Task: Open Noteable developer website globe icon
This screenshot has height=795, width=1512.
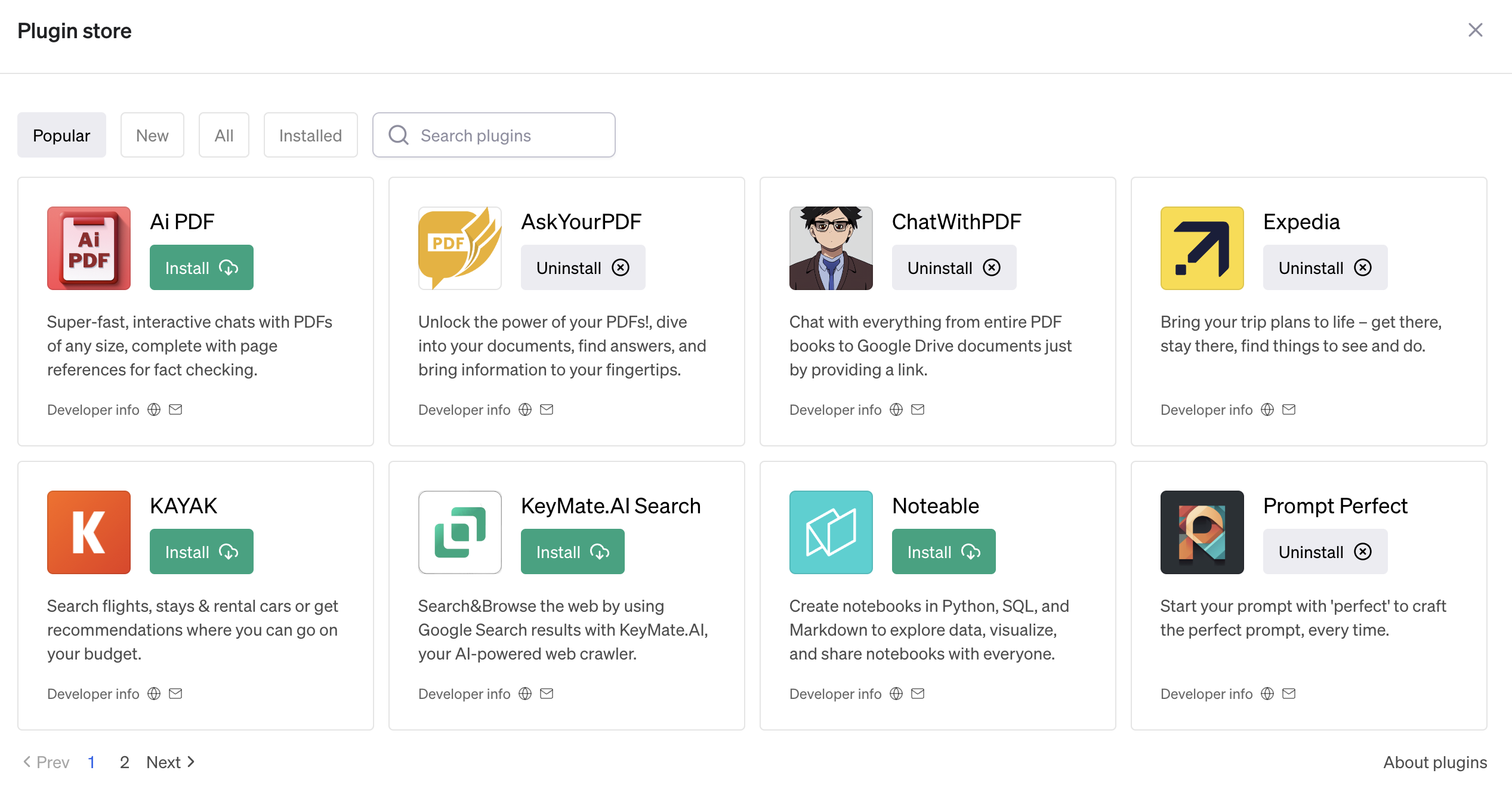Action: pyautogui.click(x=896, y=694)
